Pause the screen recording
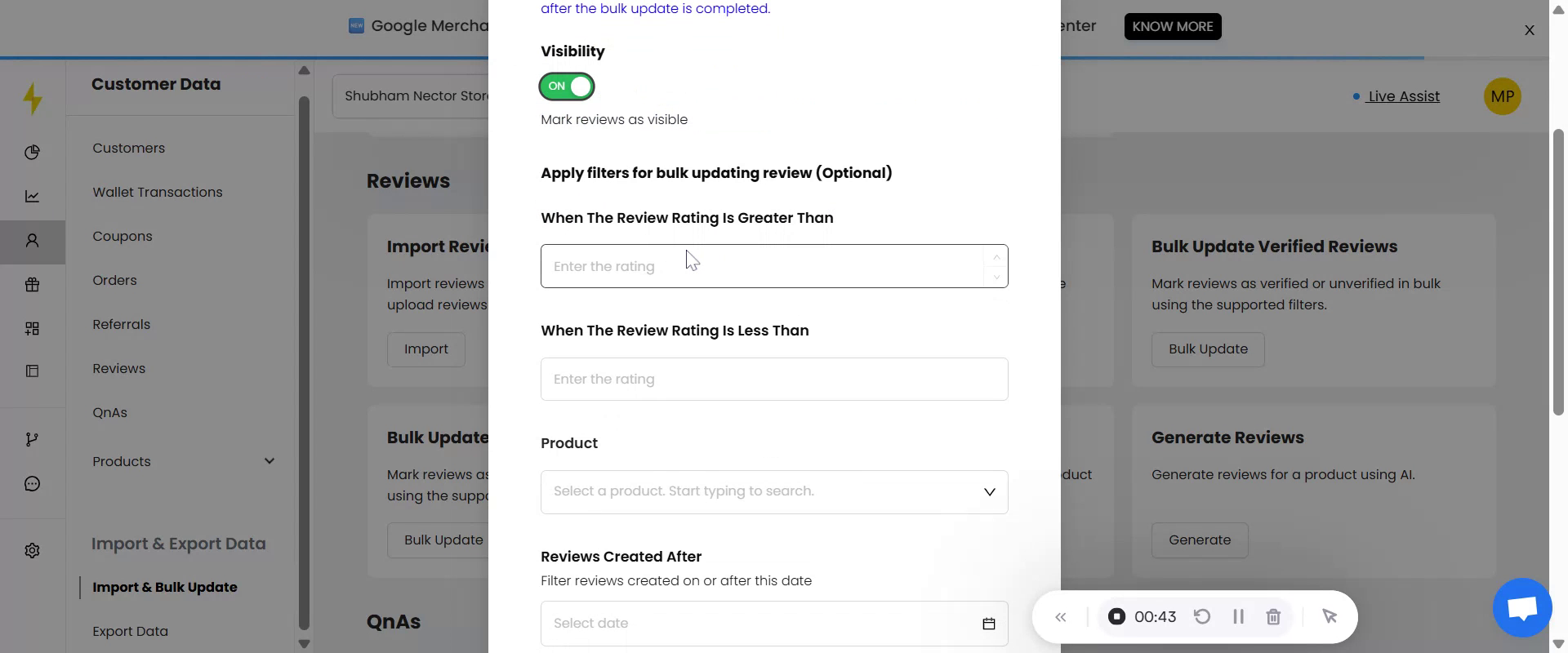This screenshot has width=1568, height=653. 1238,616
